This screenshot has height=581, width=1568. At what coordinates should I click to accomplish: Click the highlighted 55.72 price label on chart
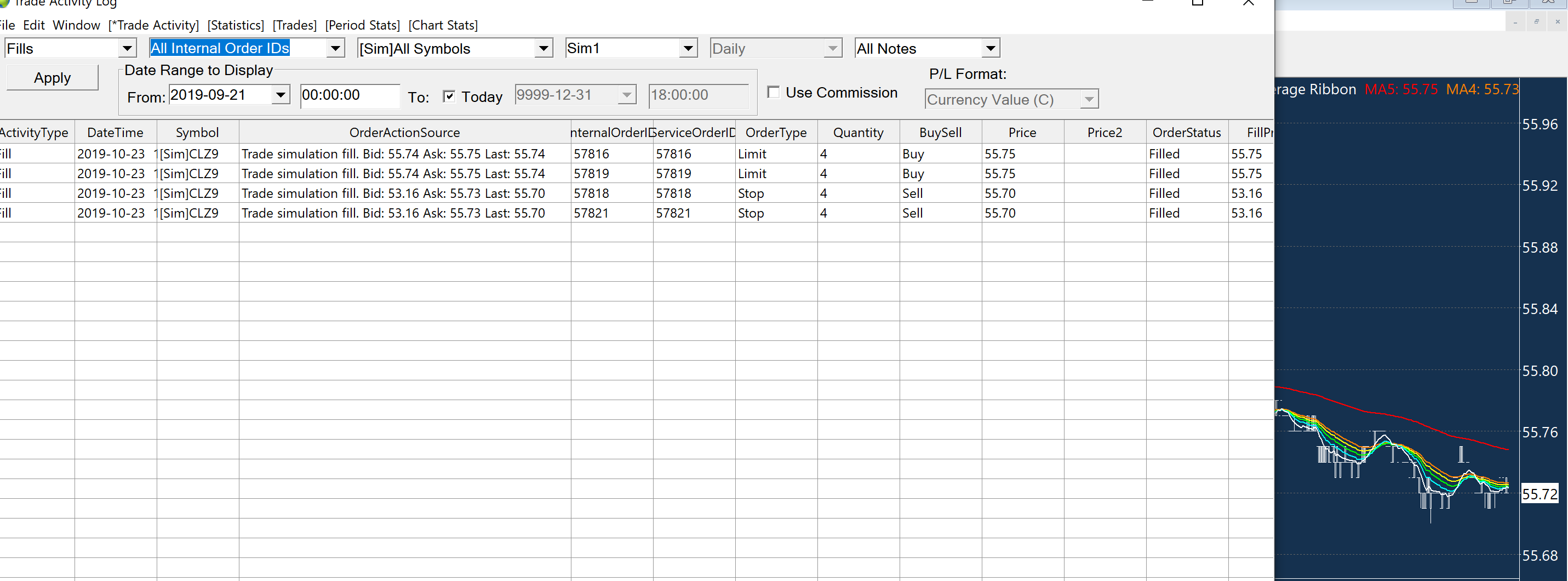(x=1540, y=494)
